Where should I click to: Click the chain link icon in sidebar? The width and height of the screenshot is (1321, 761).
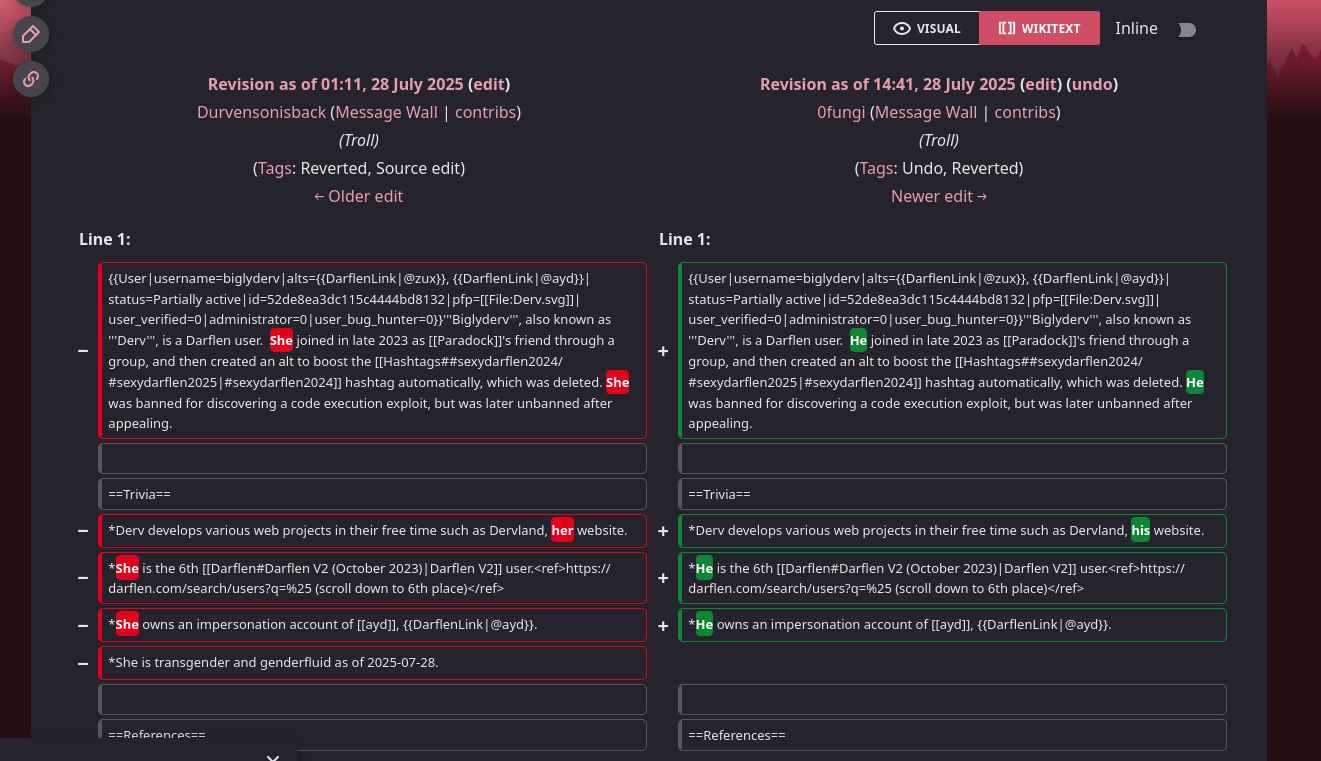coord(31,78)
